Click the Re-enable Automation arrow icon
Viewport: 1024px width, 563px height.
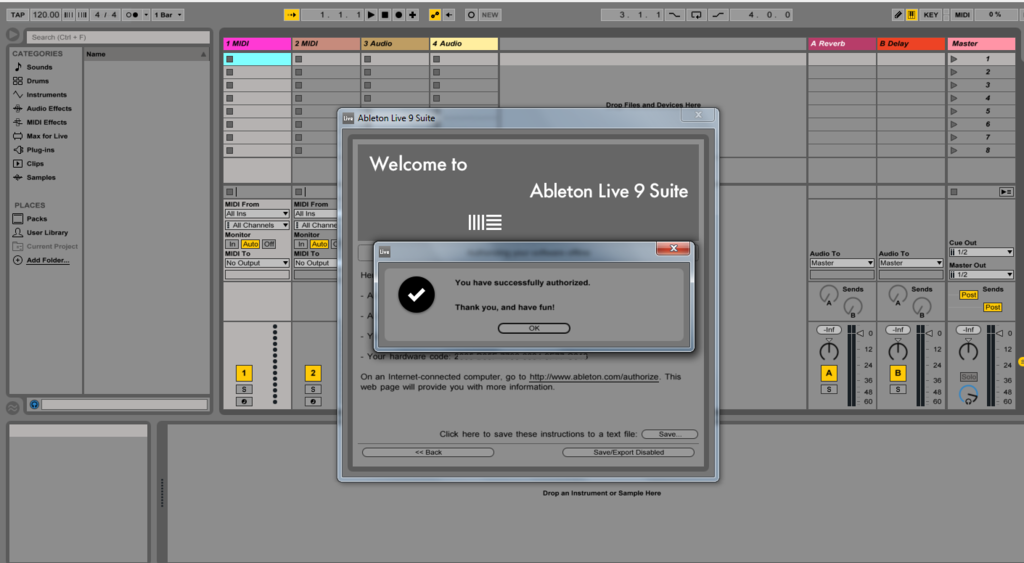coord(449,14)
